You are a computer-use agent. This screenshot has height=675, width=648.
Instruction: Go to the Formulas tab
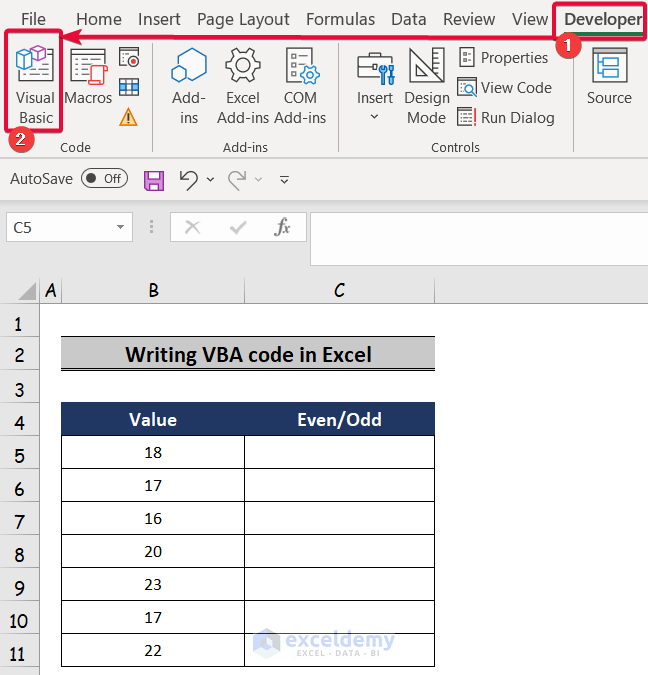(340, 19)
